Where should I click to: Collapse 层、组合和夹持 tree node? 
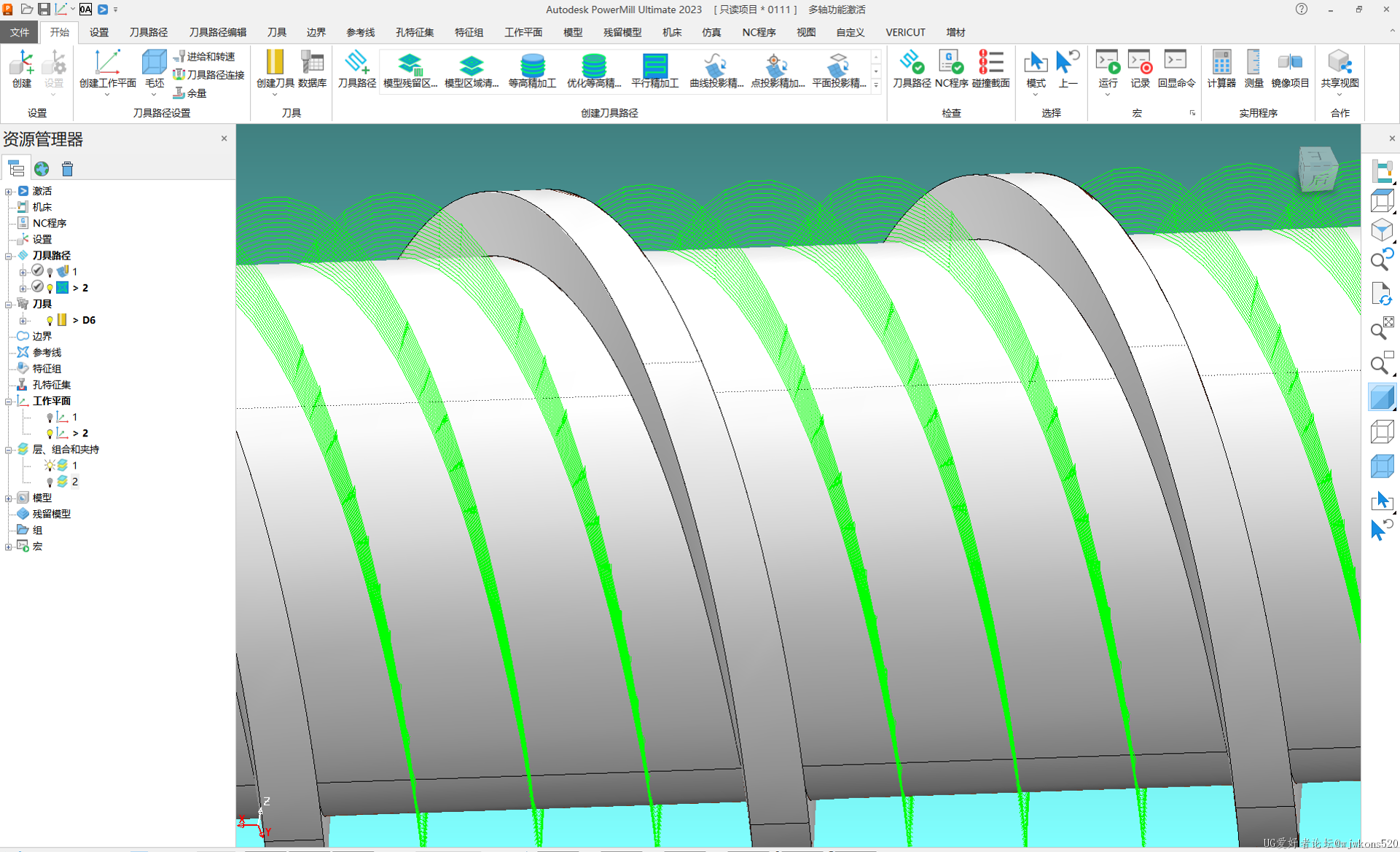click(x=9, y=450)
